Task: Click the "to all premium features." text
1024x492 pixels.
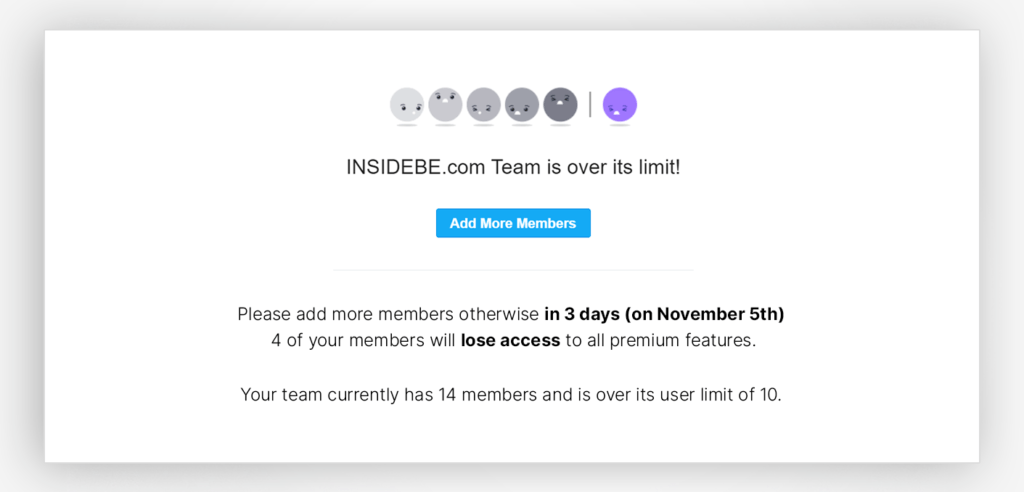Action: [661, 341]
